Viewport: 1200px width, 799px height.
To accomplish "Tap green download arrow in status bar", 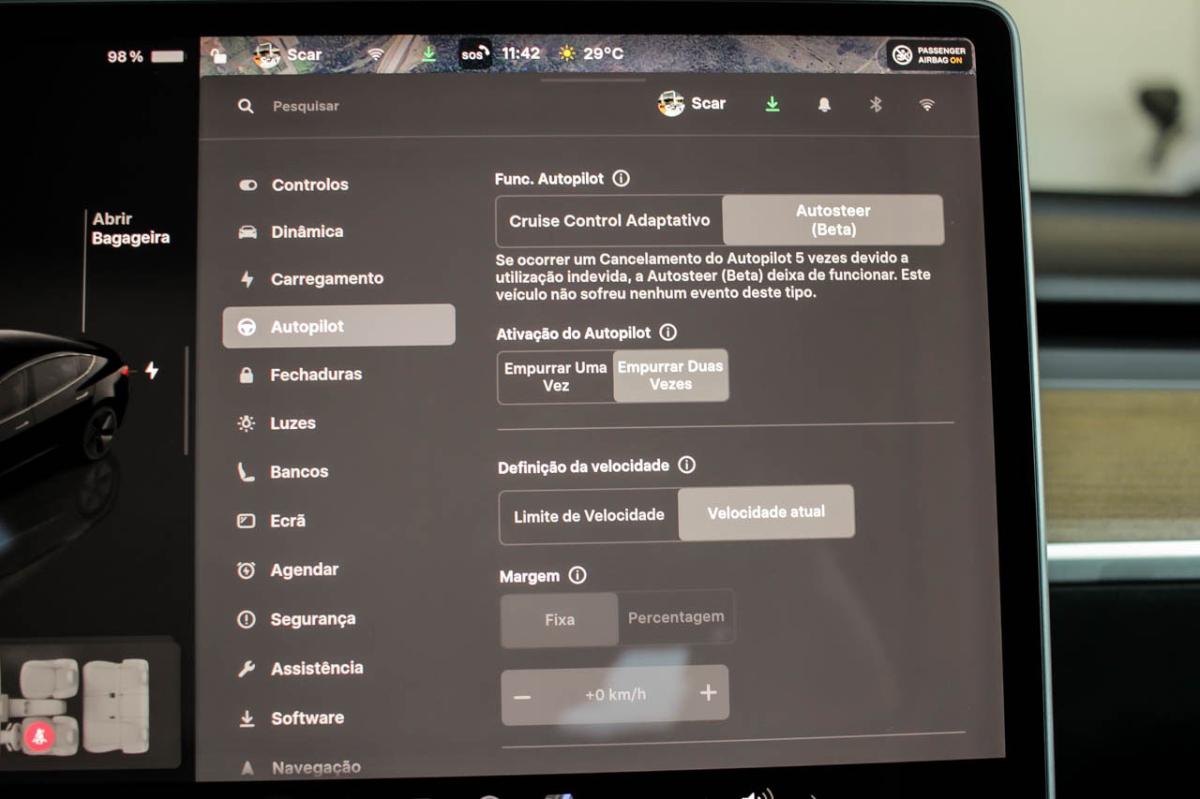I will 429,54.
